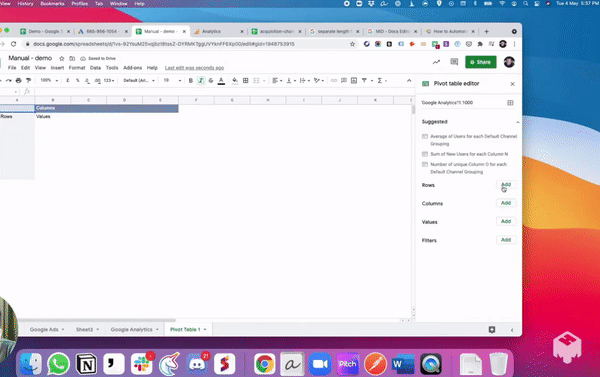Apply strikethrough formatting

pos(211,80)
